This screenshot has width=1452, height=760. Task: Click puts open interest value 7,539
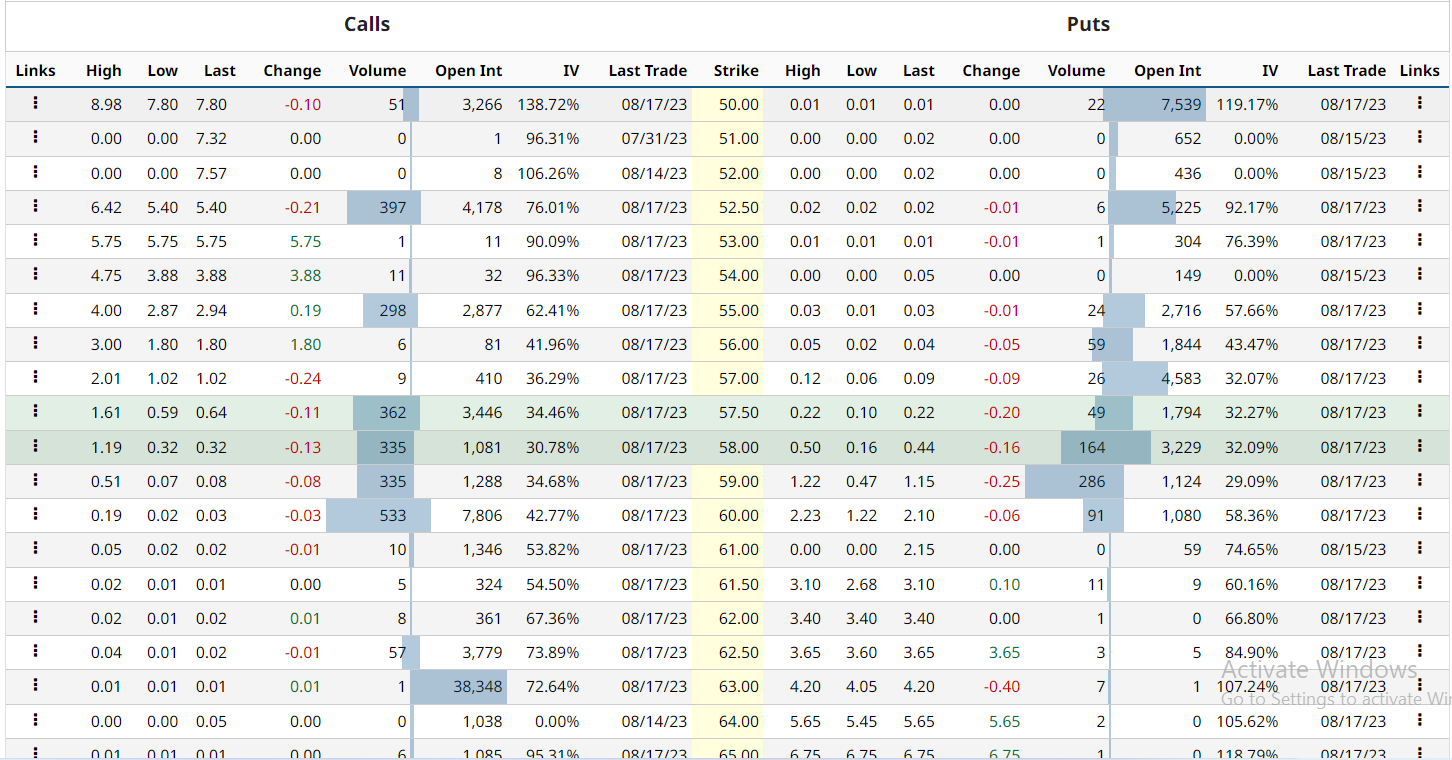point(1180,104)
